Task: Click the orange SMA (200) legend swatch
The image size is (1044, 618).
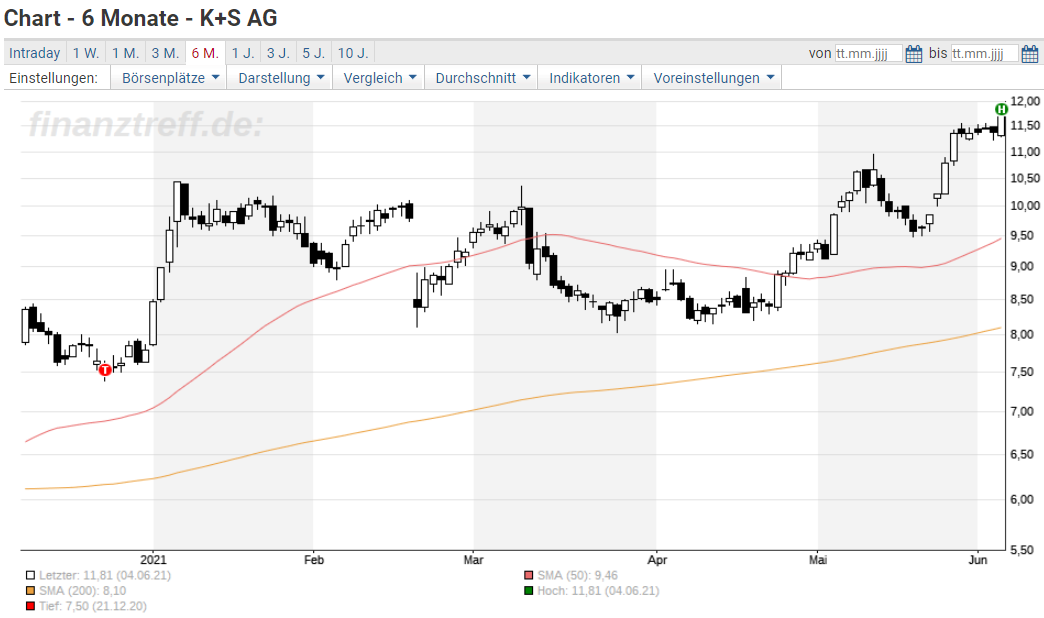Action: pyautogui.click(x=30, y=591)
